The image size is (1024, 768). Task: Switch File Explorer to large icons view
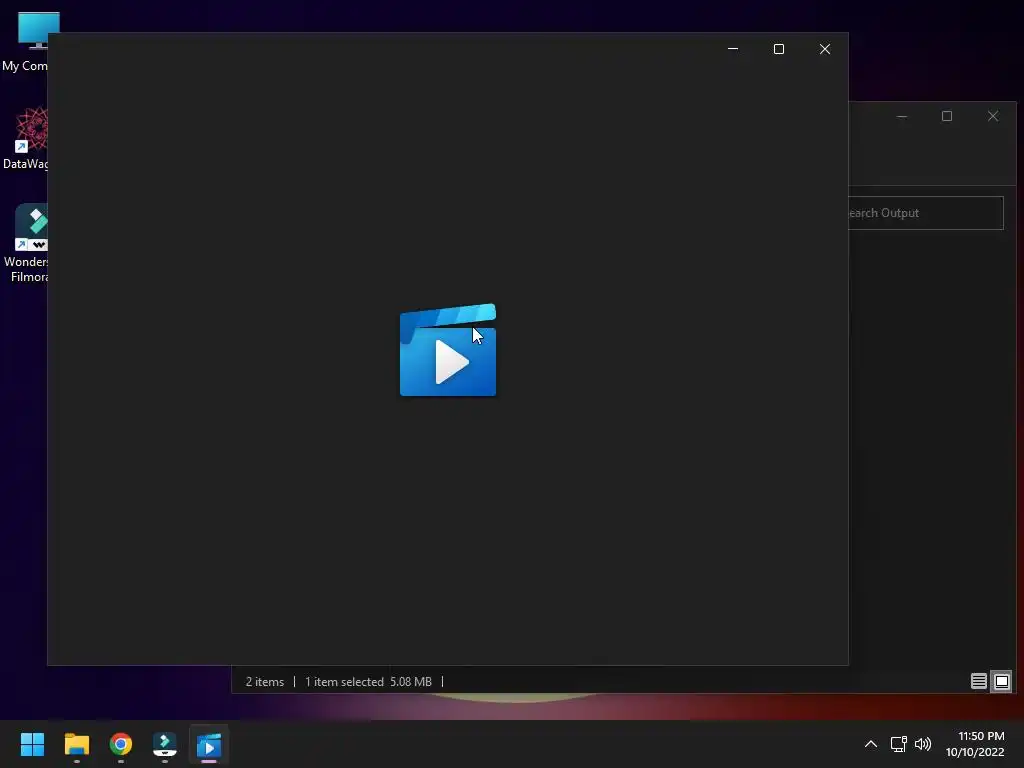click(1002, 681)
